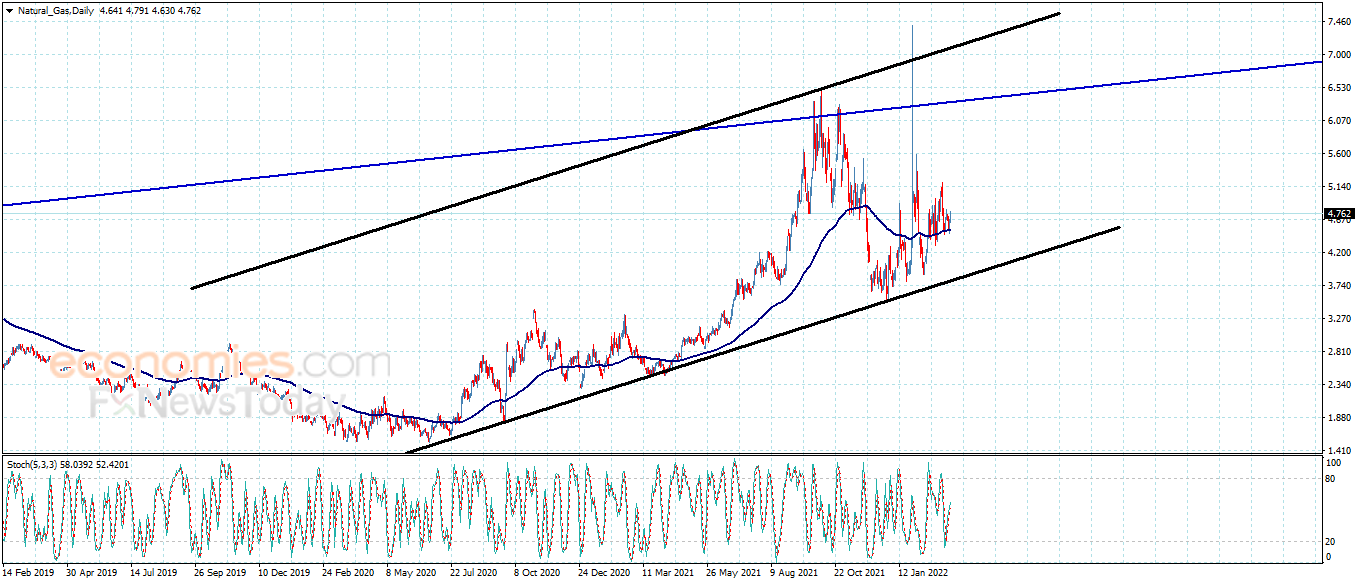
Task: Click the 7.460 price axis label
Action: (x=1339, y=21)
